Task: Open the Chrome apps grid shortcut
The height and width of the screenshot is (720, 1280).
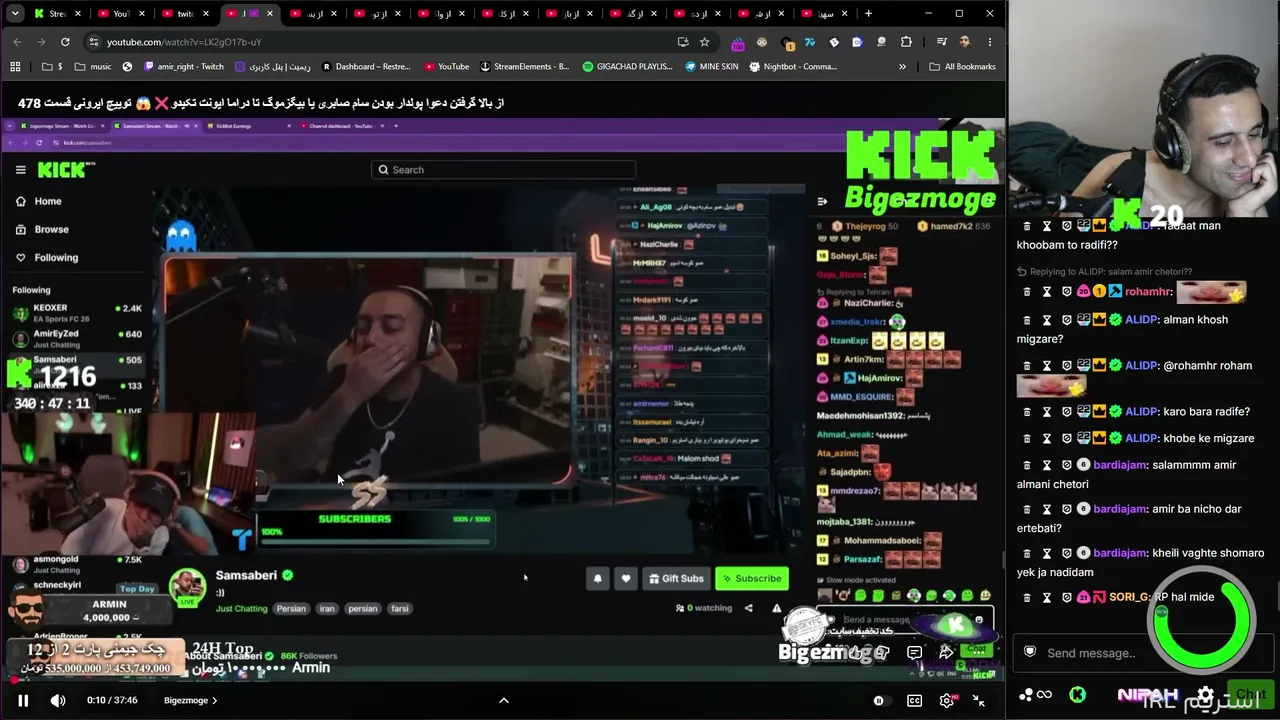Action: click(x=15, y=66)
